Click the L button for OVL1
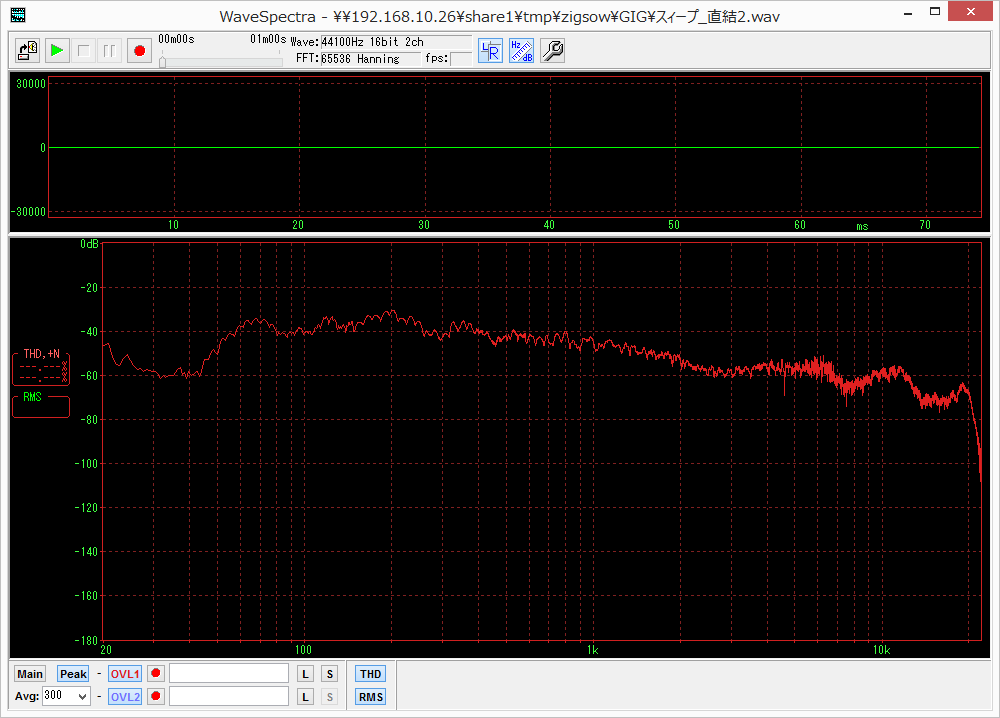This screenshot has height=718, width=1000. click(306, 674)
